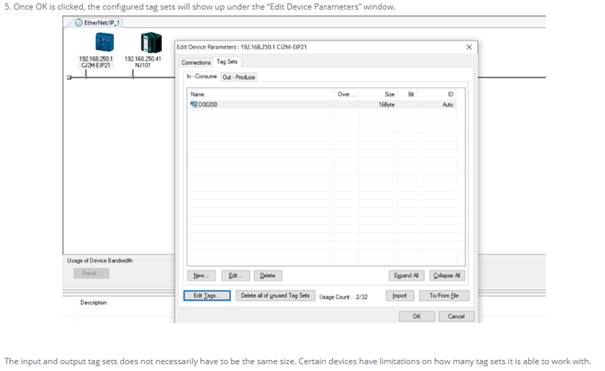Click the Bit column header
This screenshot has width=605, height=371.
click(x=407, y=94)
